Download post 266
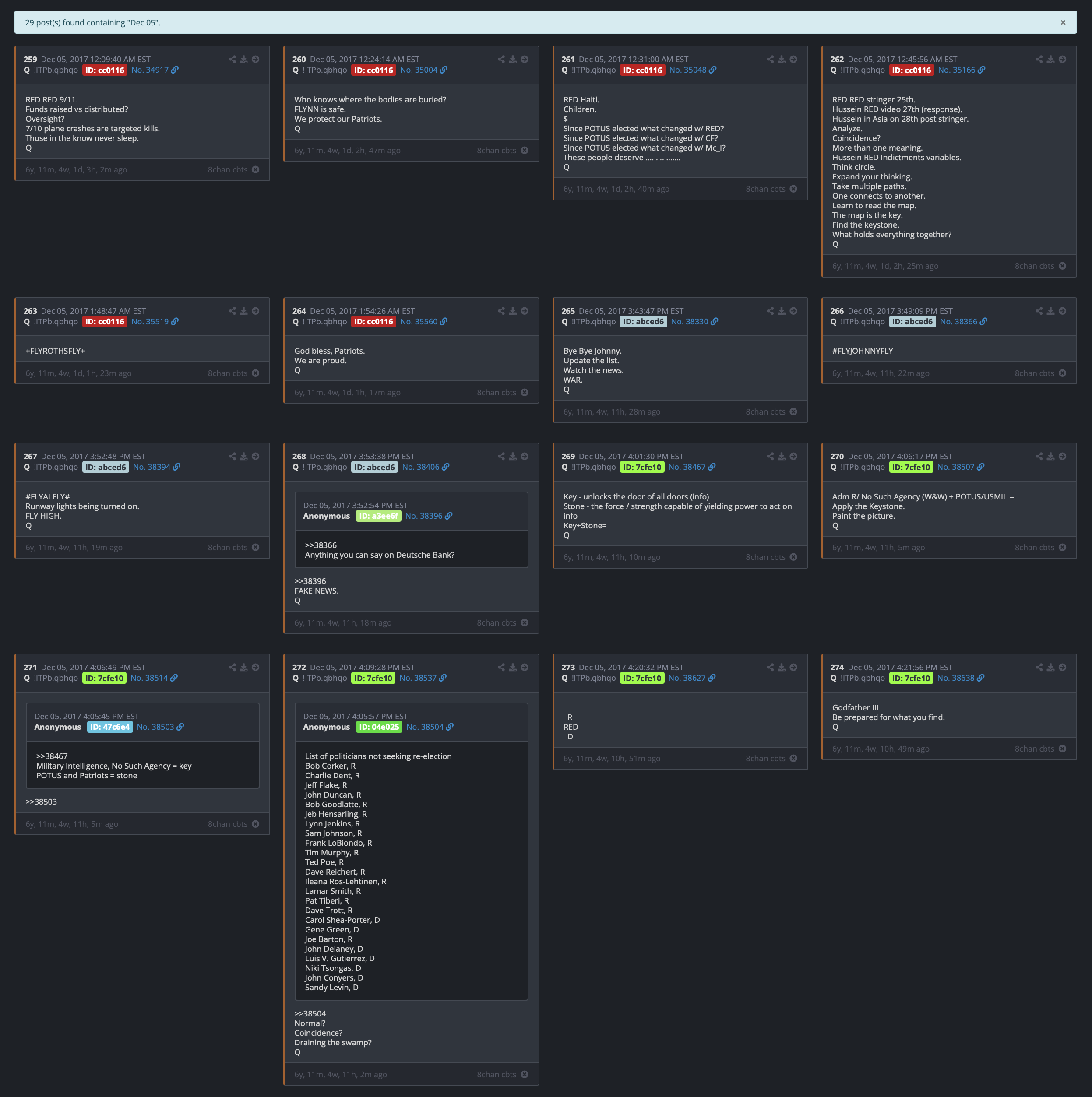 1050,311
